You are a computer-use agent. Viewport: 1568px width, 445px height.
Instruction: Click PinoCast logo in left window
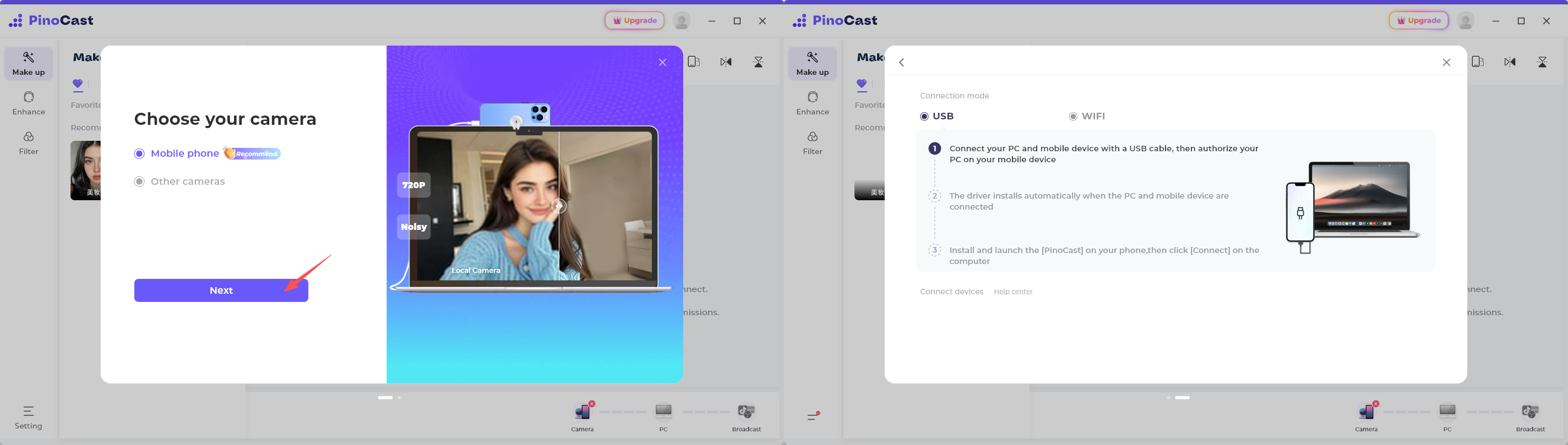[x=51, y=21]
